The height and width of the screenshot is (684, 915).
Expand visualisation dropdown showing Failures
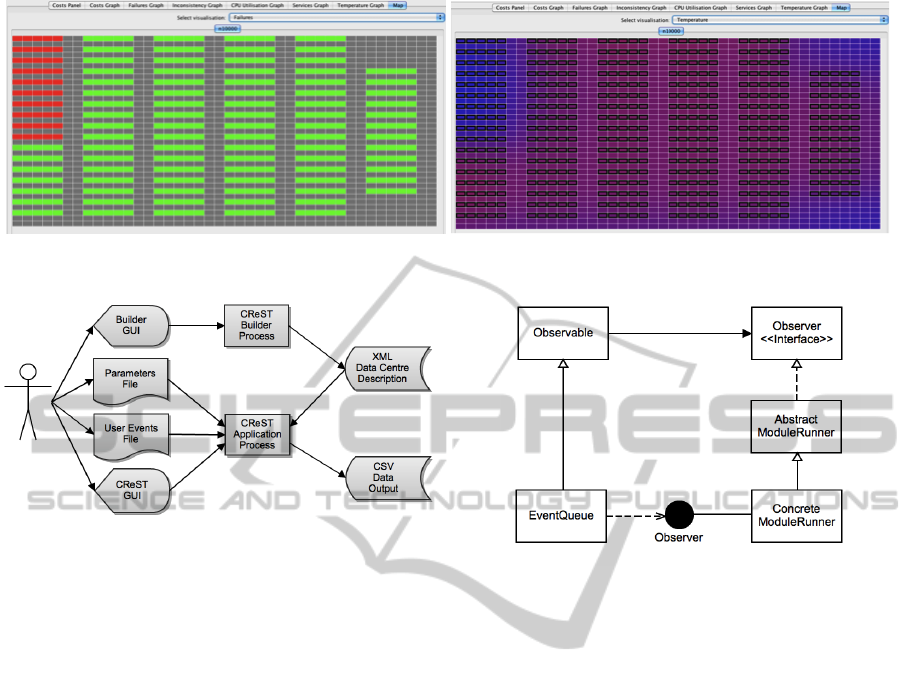[x=335, y=18]
